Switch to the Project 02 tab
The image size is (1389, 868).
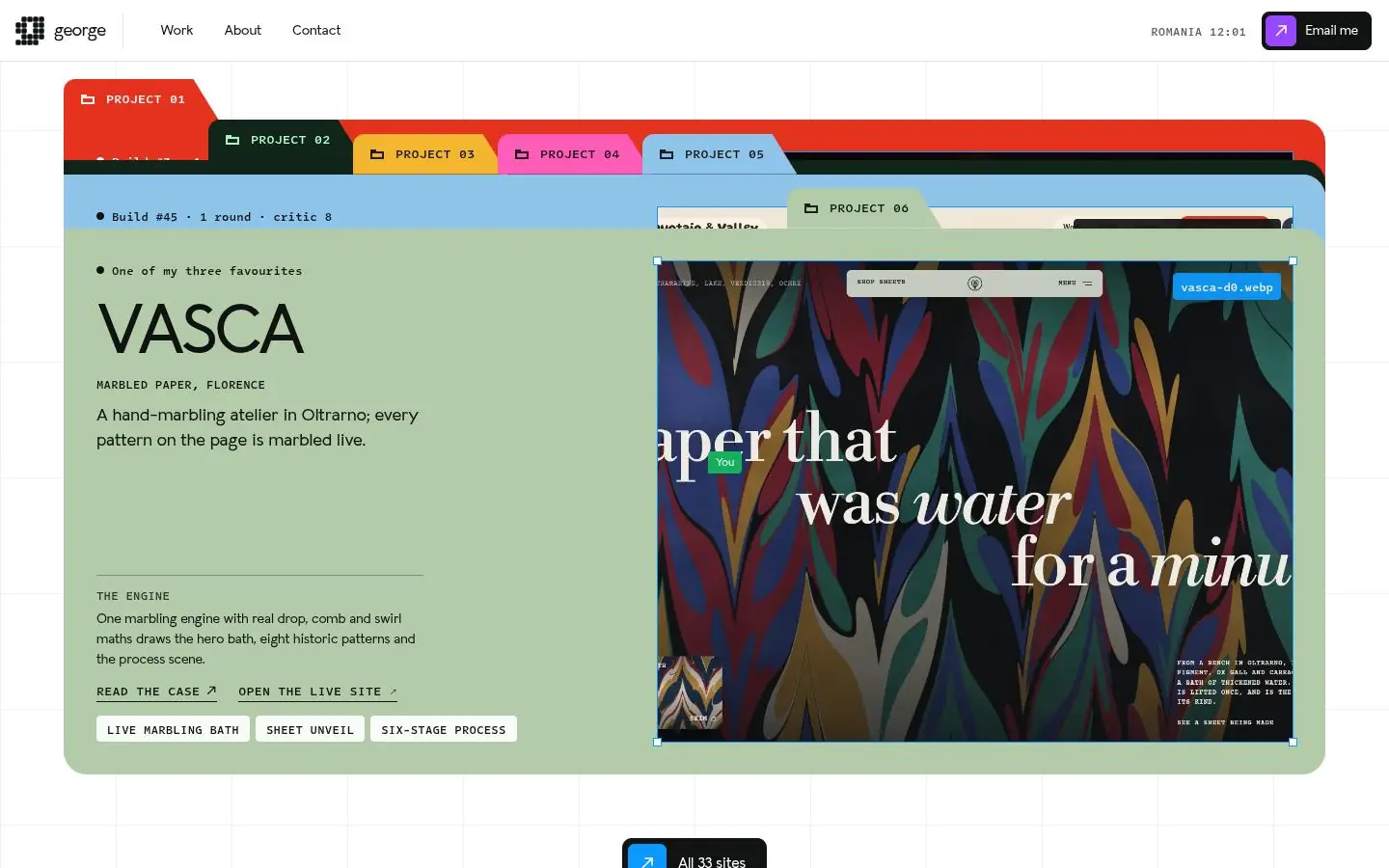coord(281,140)
